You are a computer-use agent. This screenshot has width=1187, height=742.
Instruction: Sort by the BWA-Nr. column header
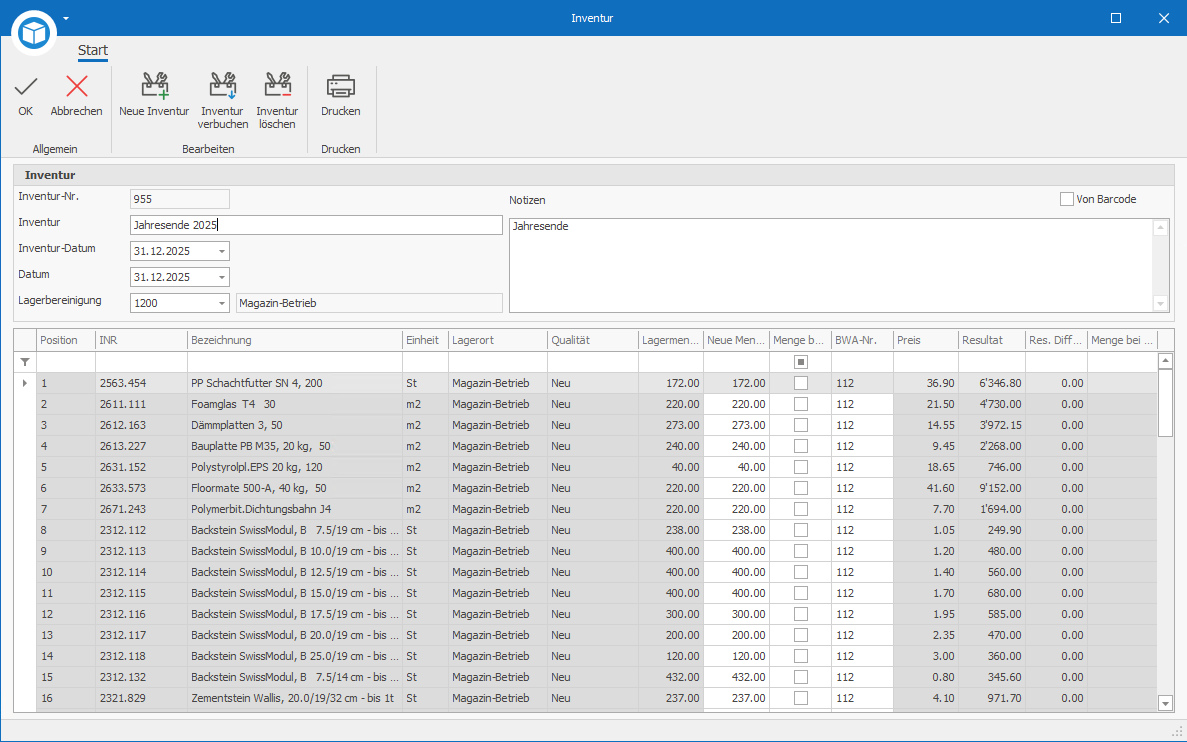click(x=862, y=341)
